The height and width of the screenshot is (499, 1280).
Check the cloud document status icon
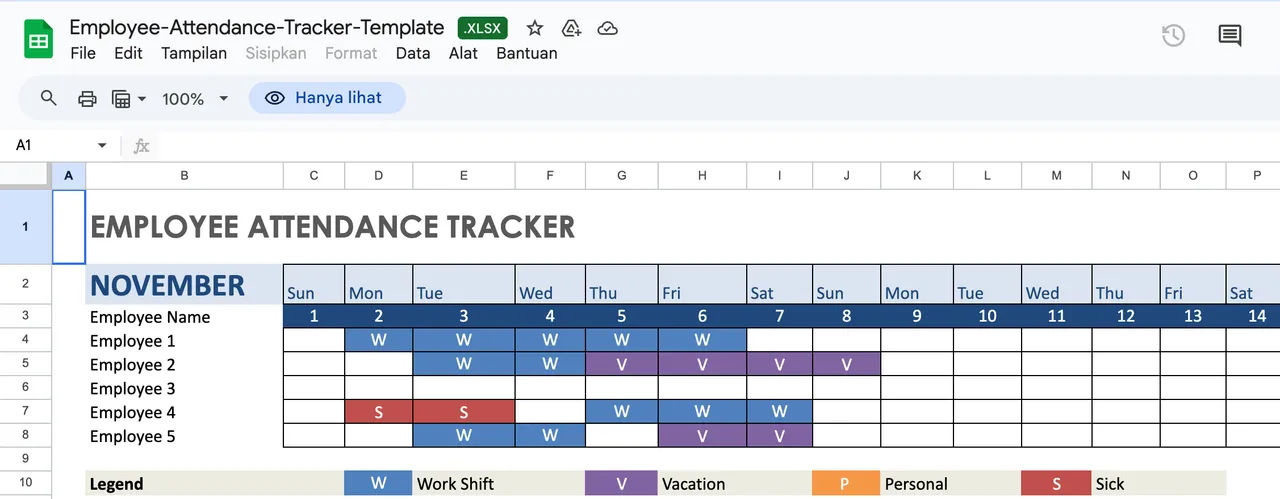point(607,28)
